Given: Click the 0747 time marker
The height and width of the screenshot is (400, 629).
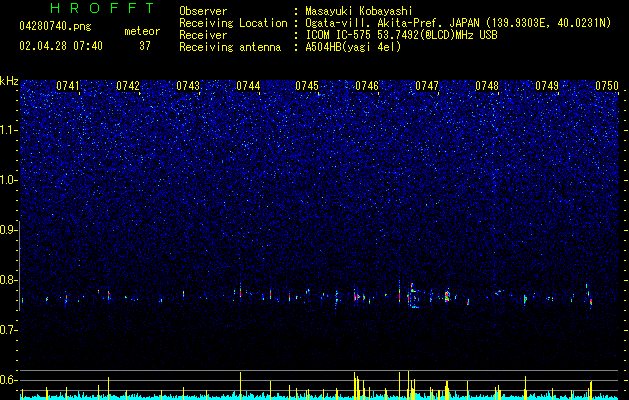Looking at the screenshot, I should click(427, 86).
